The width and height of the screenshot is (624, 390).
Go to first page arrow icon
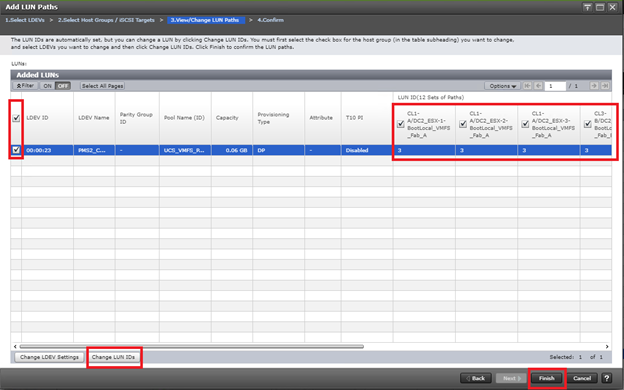(x=527, y=86)
